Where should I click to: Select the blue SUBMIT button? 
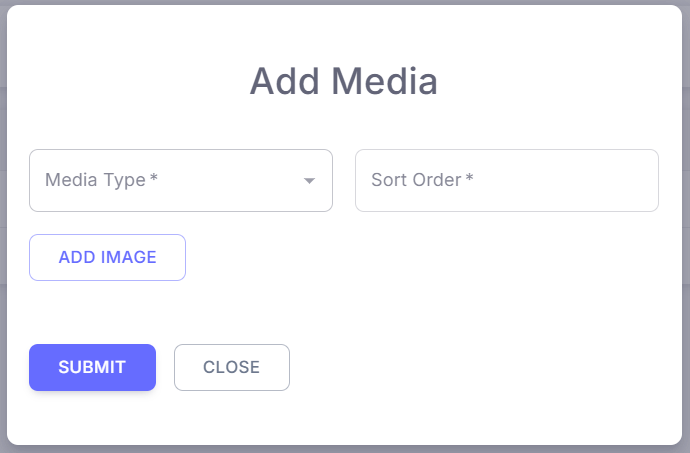coord(92,367)
